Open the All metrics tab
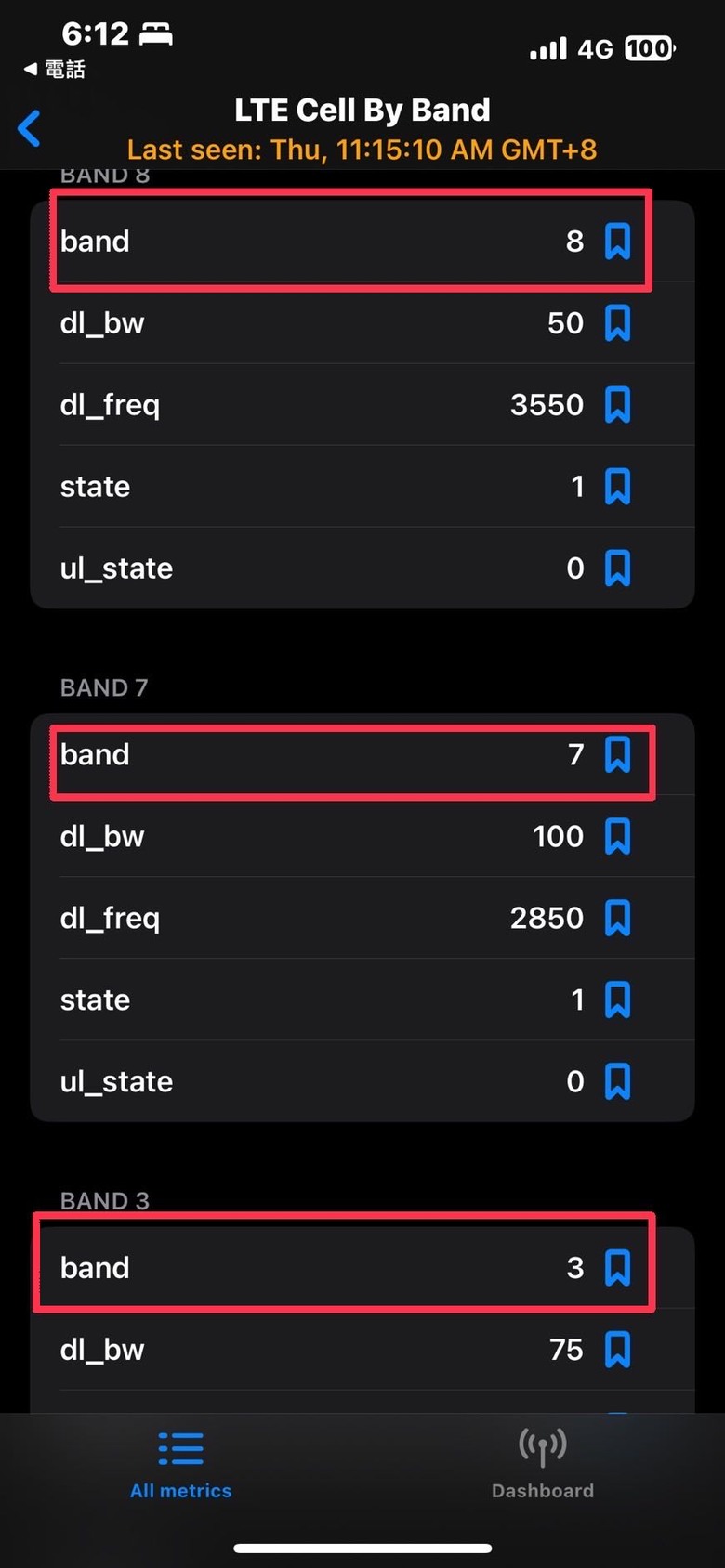The height and width of the screenshot is (1568, 725). [181, 1465]
